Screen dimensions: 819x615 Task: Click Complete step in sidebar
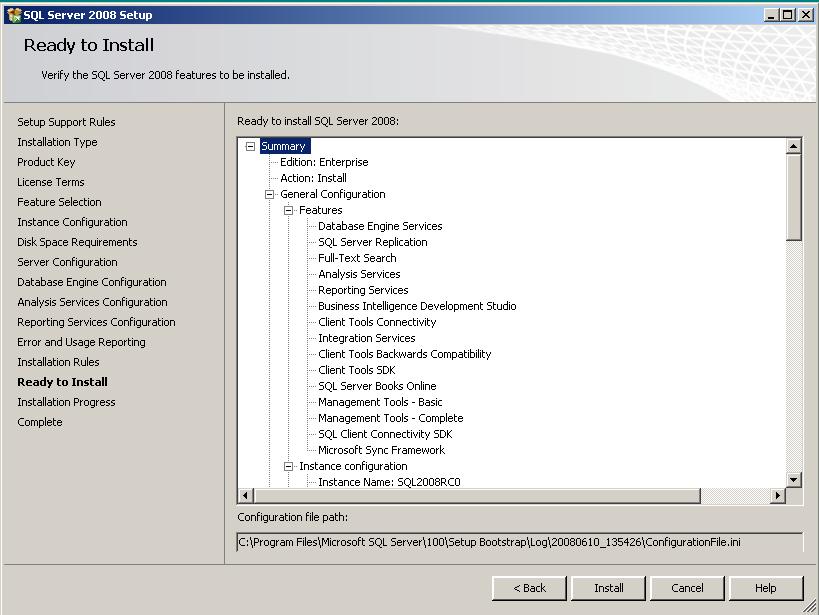pyautogui.click(x=40, y=422)
